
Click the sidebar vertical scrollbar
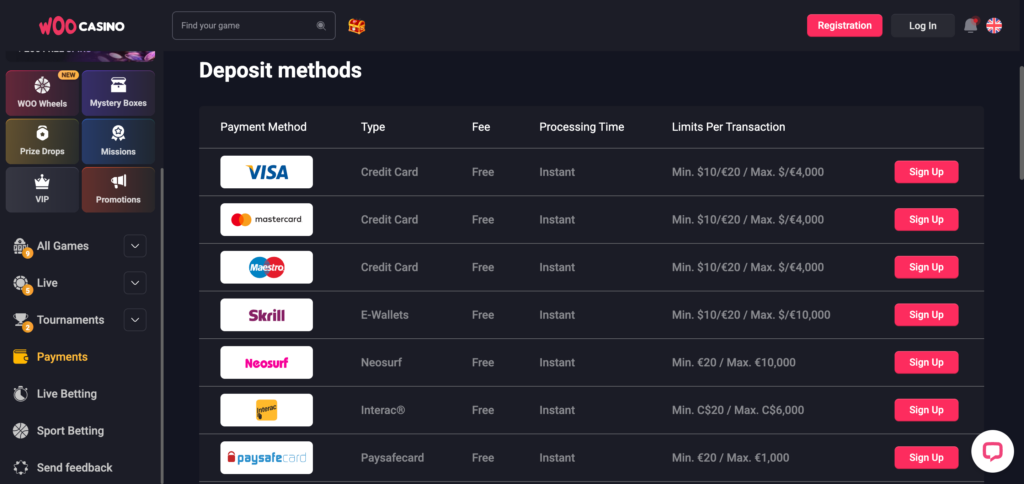(162, 327)
